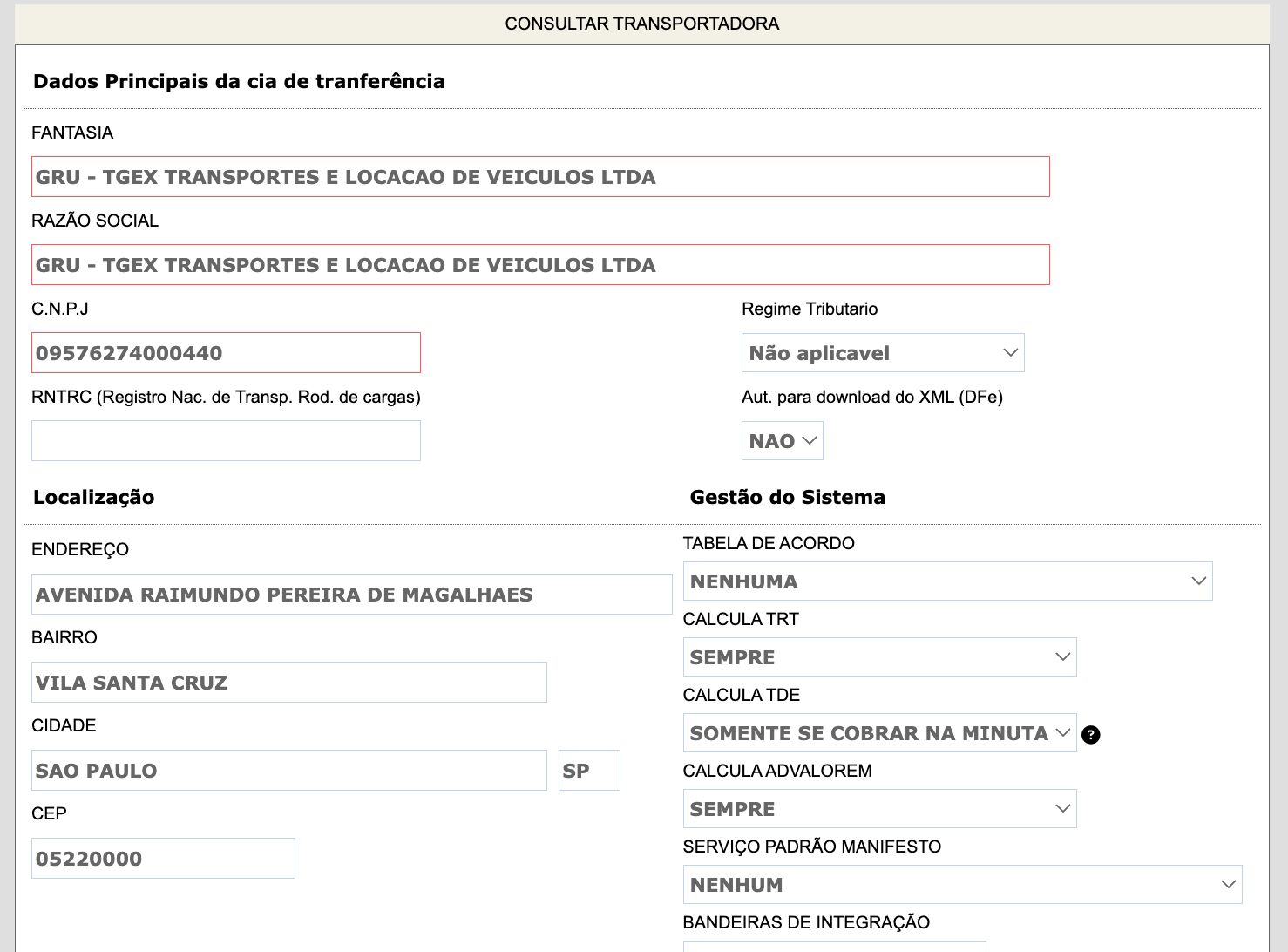The image size is (1288, 952).
Task: Click the BANDEIRAS DE INTEGRAÇÃO label
Action: [806, 922]
